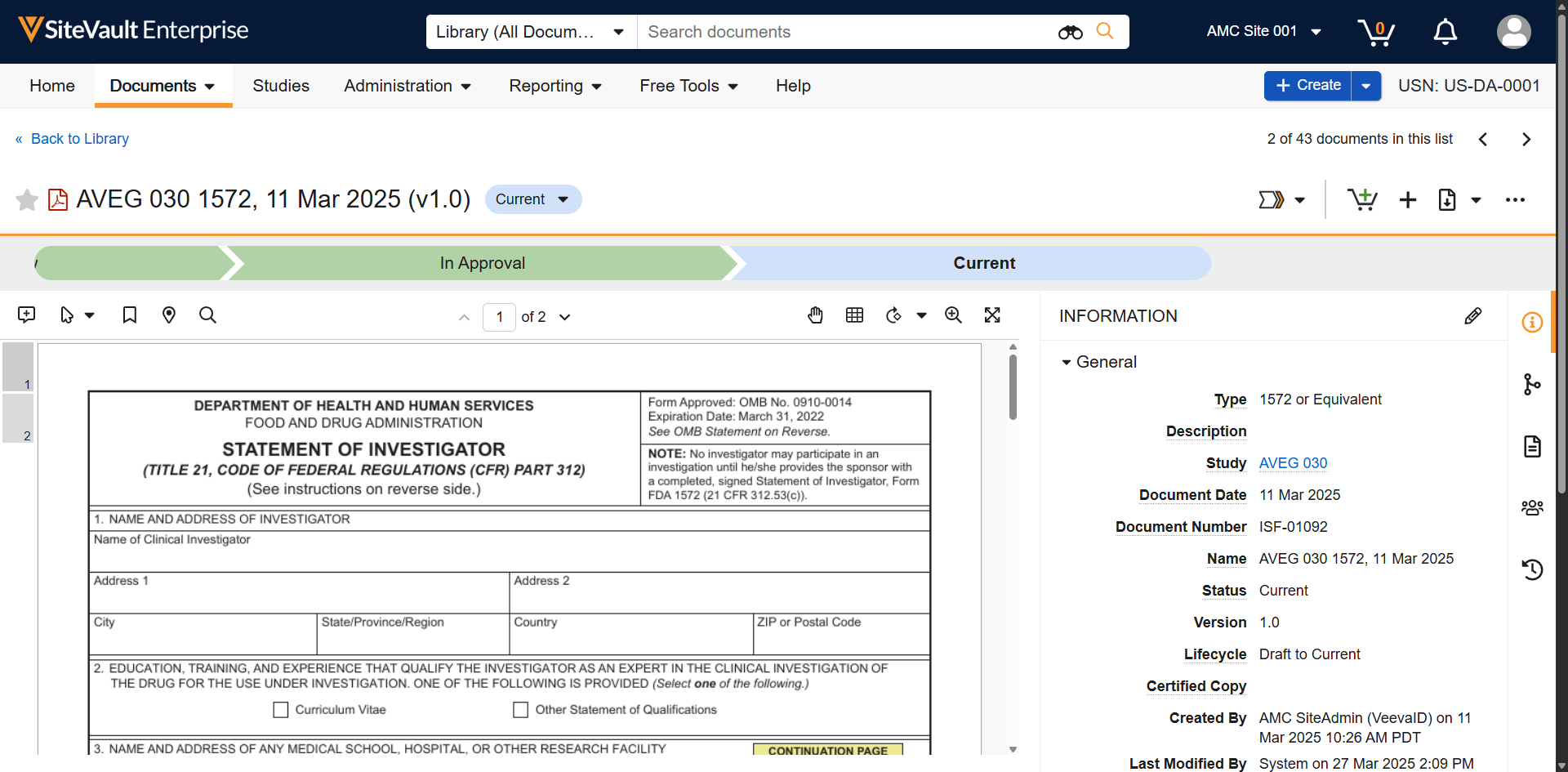1568x772 pixels.
Task: Open the shopping cart icon in header
Action: (1376, 32)
